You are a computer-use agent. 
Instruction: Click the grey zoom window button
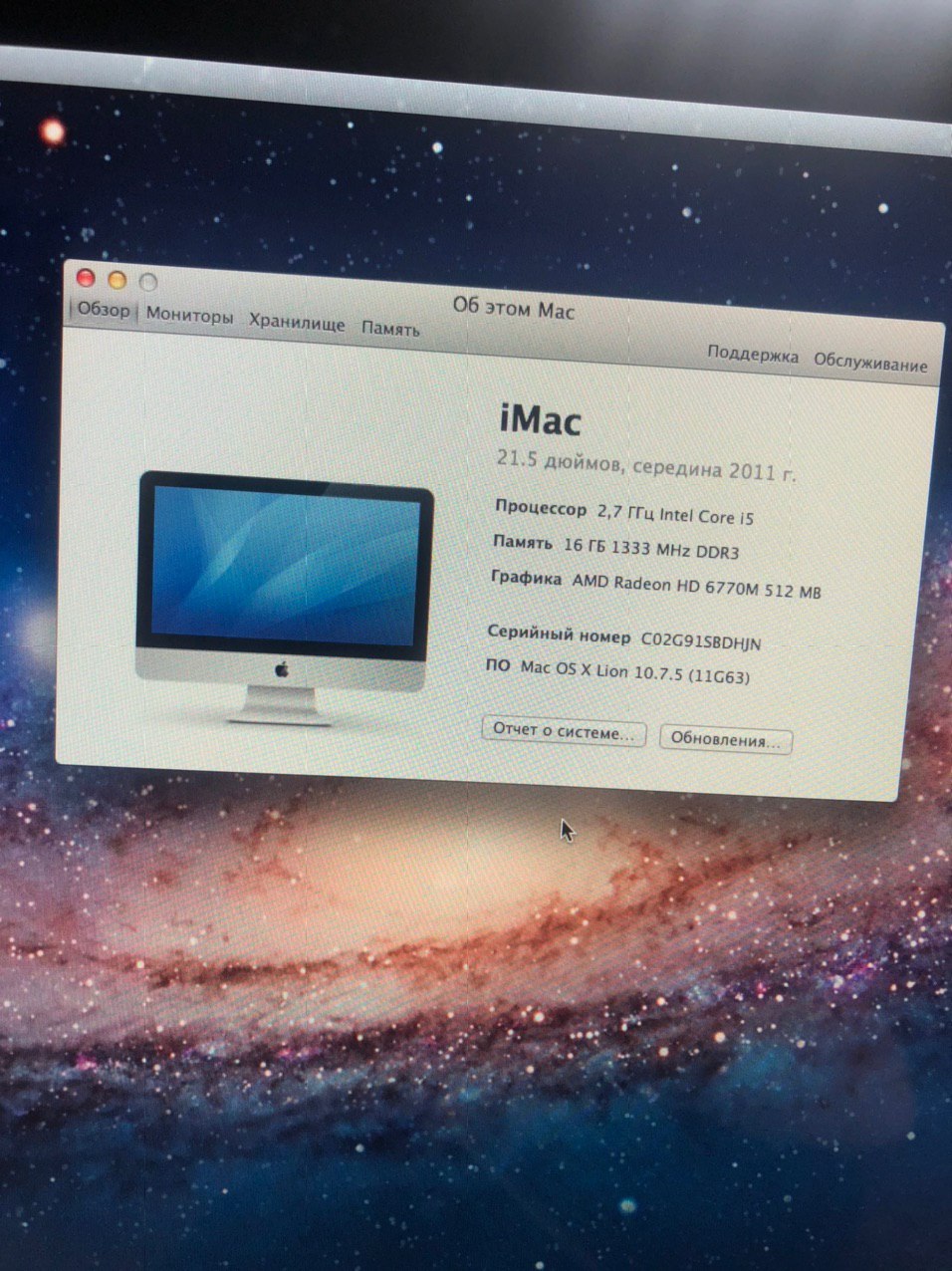[x=148, y=282]
